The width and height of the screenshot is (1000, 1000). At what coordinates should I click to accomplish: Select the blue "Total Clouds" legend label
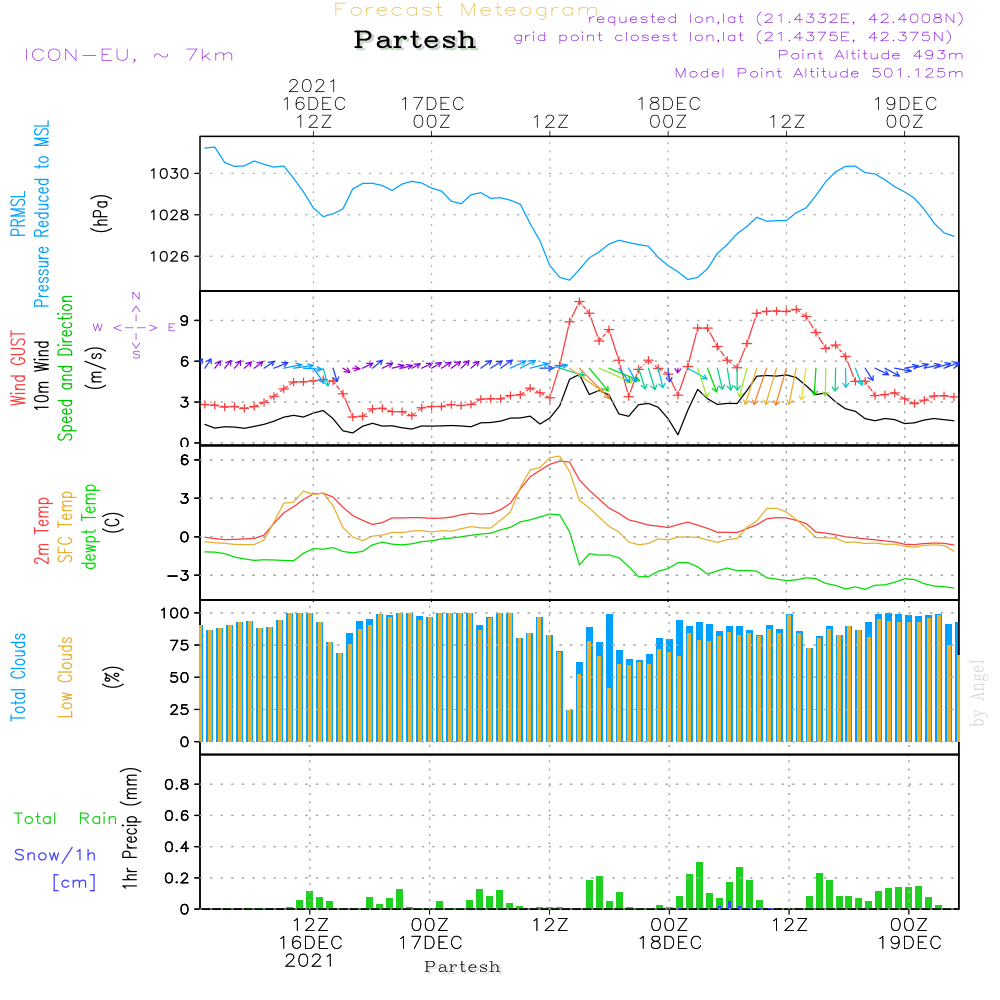[x=18, y=677]
